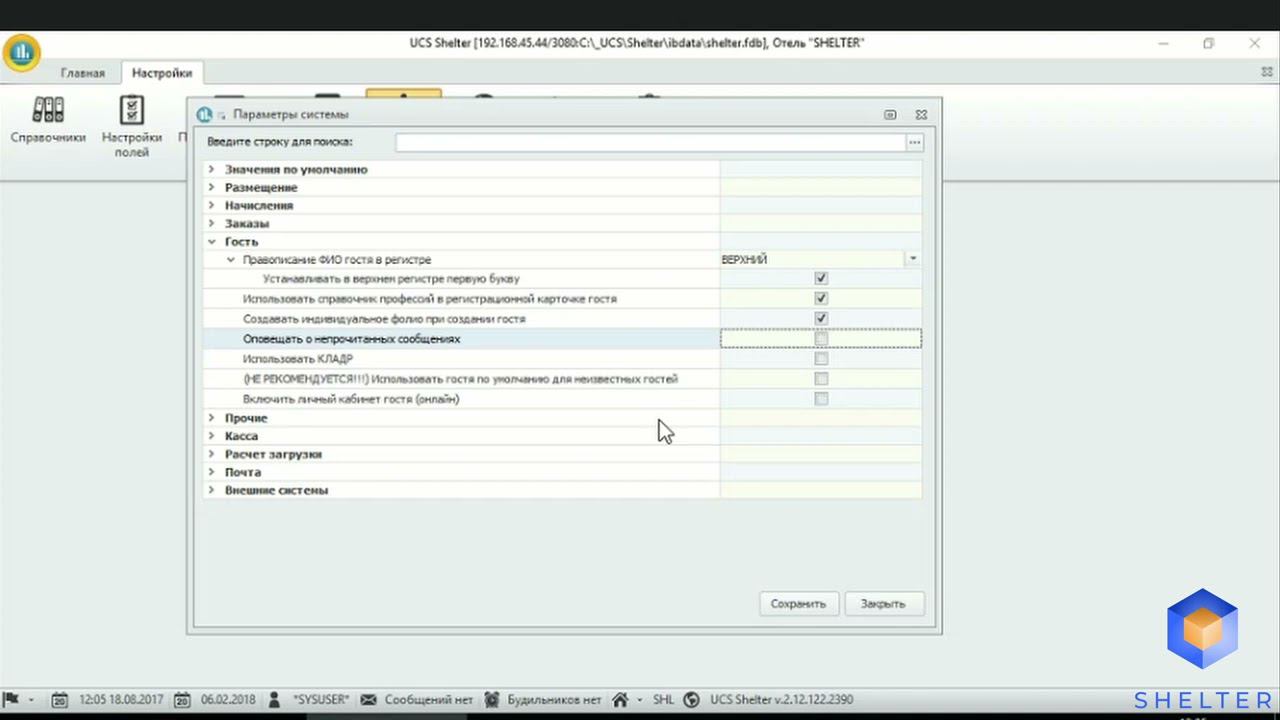The image size is (1280, 720).
Task: Click '*SYSUSER*' text in the status bar
Action: [x=320, y=700]
